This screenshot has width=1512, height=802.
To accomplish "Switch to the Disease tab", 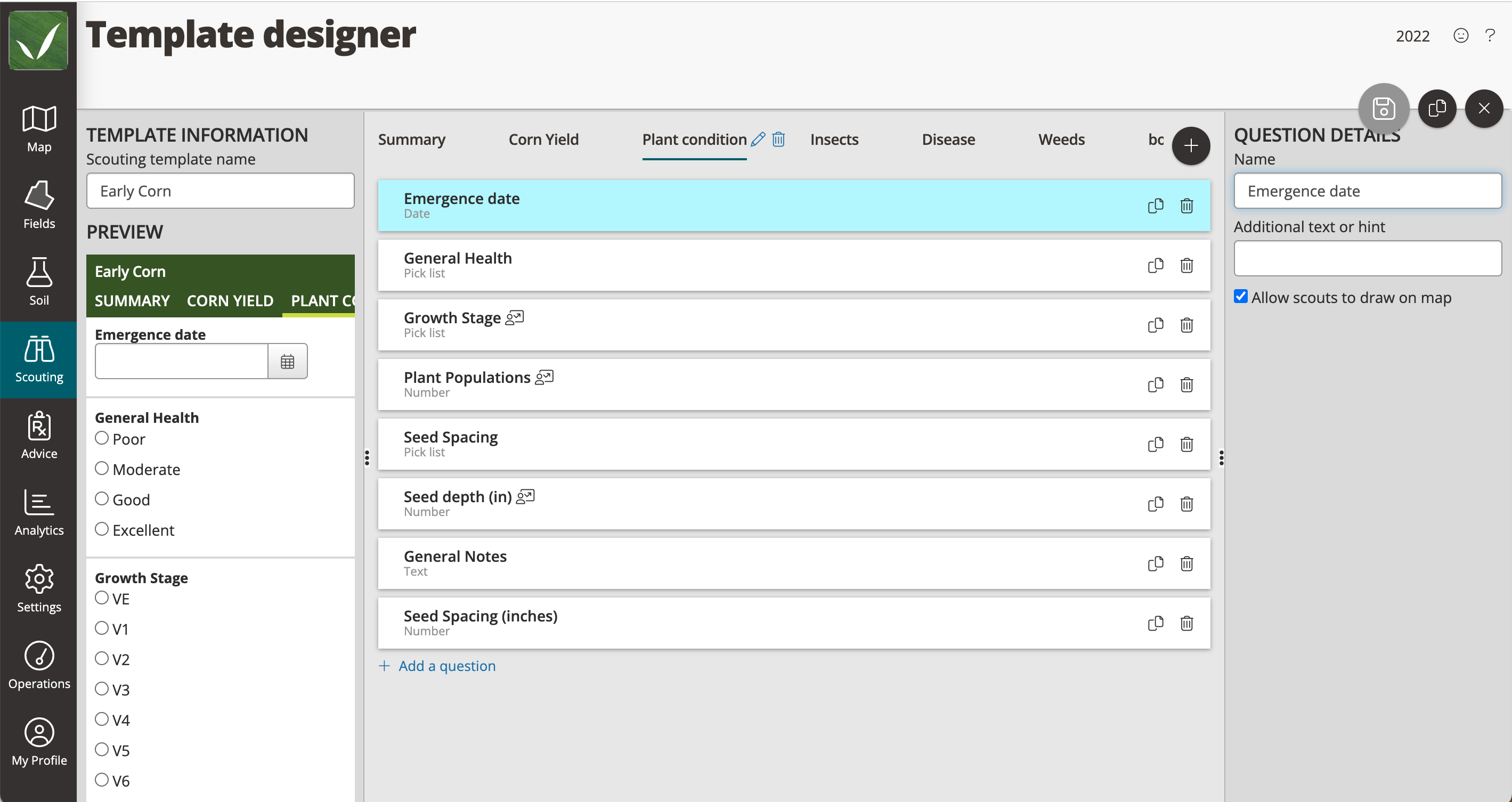I will pos(948,139).
